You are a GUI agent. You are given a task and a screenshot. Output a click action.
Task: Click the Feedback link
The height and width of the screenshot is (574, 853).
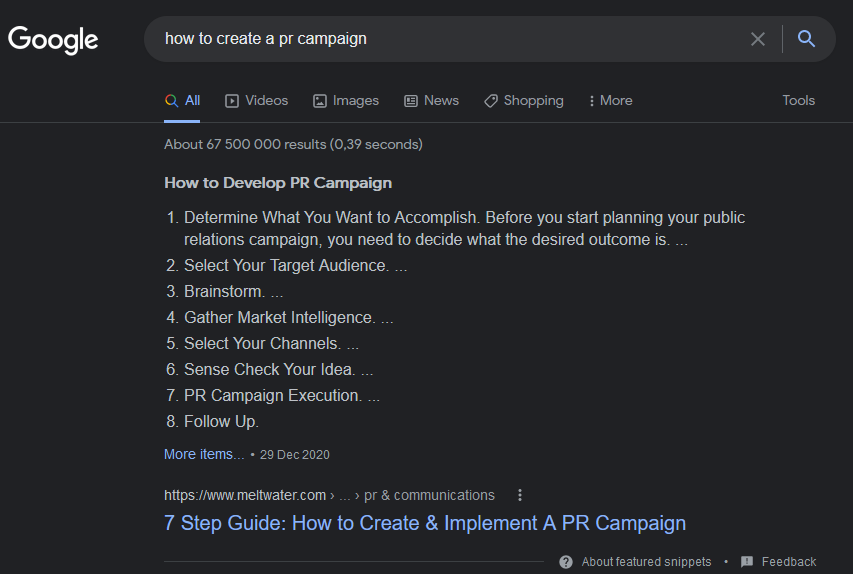click(788, 562)
